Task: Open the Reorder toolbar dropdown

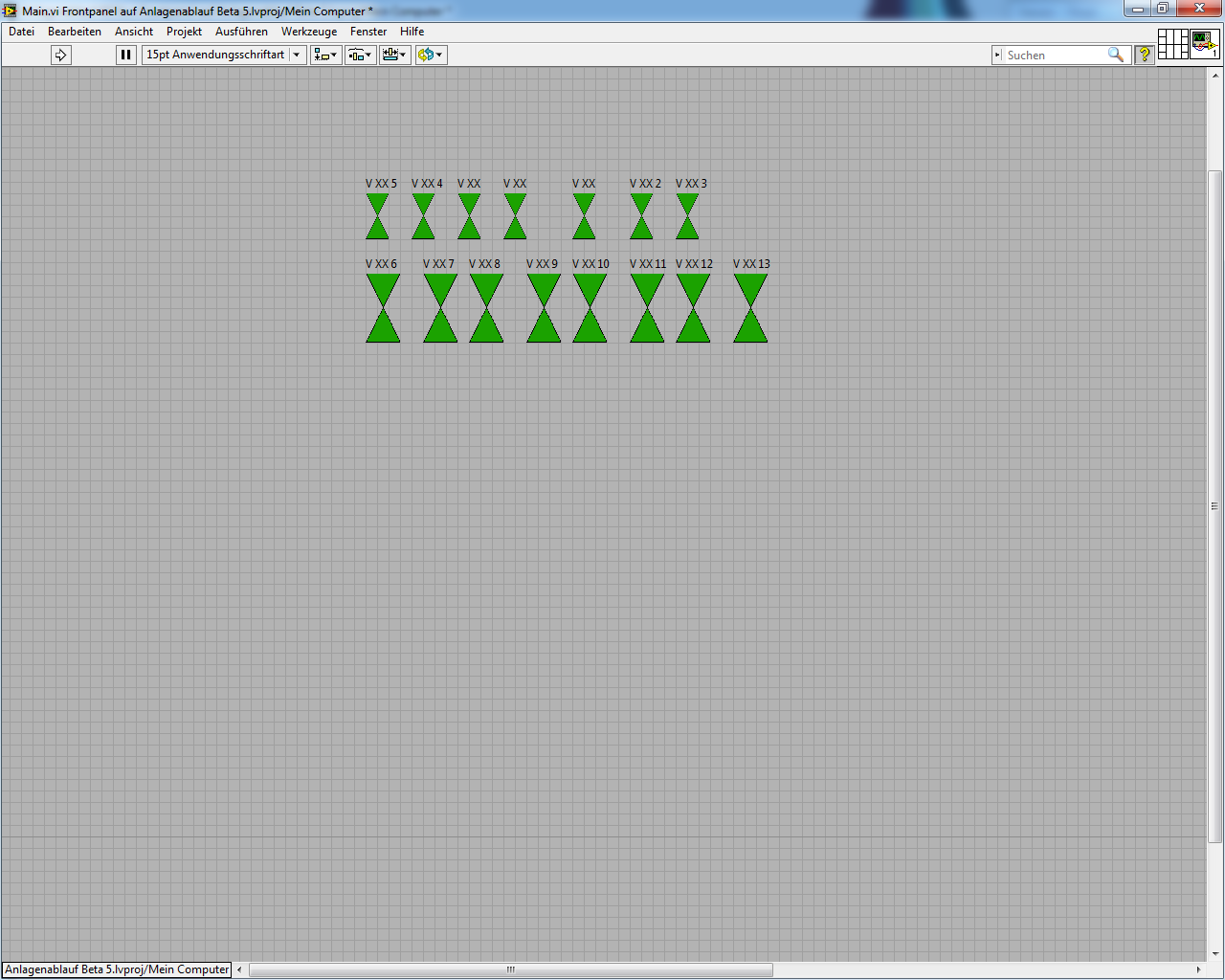Action: pos(431,55)
